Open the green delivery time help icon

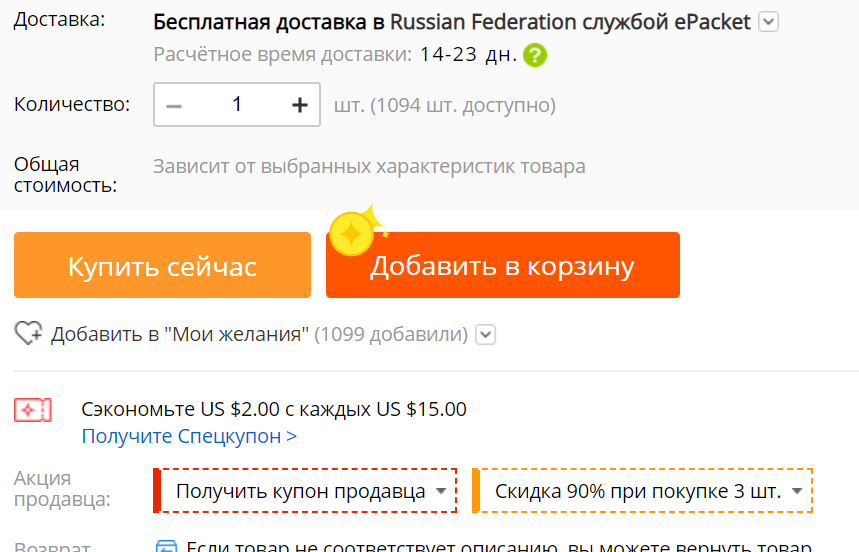(535, 55)
